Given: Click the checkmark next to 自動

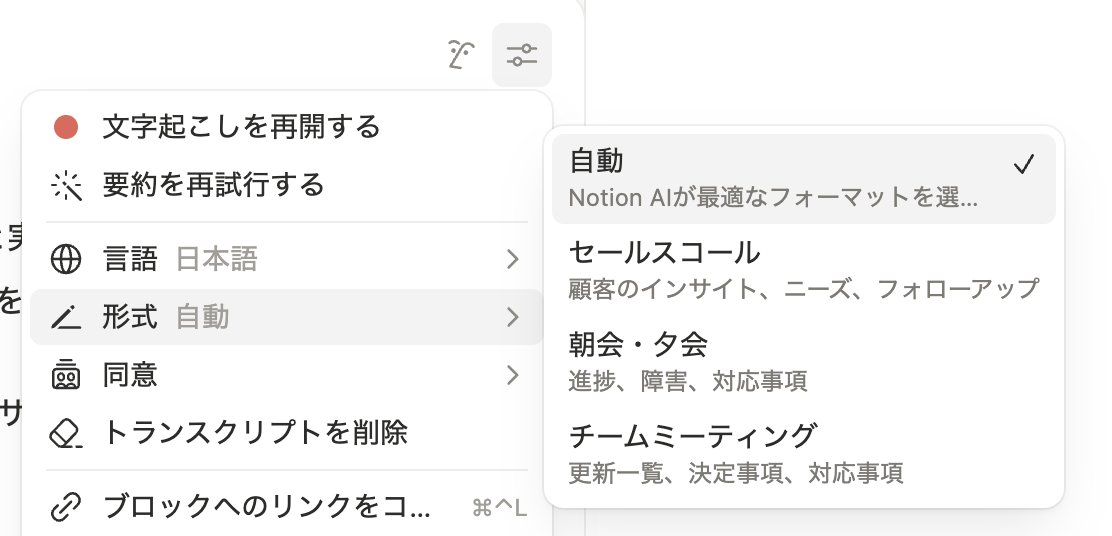Looking at the screenshot, I should 1024,164.
